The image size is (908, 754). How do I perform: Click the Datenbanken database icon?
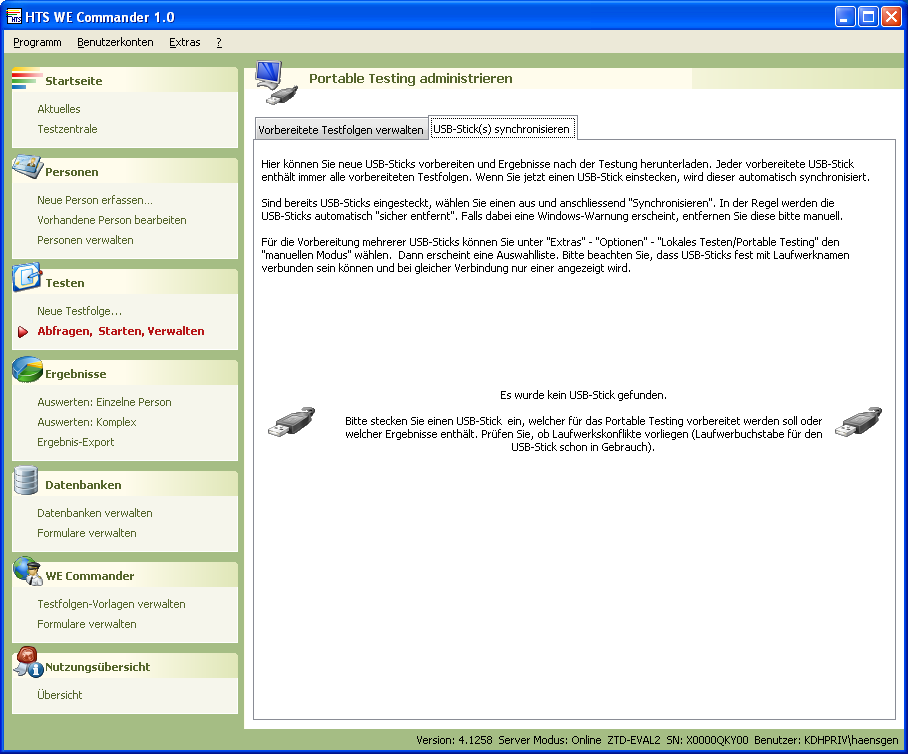pos(26,482)
